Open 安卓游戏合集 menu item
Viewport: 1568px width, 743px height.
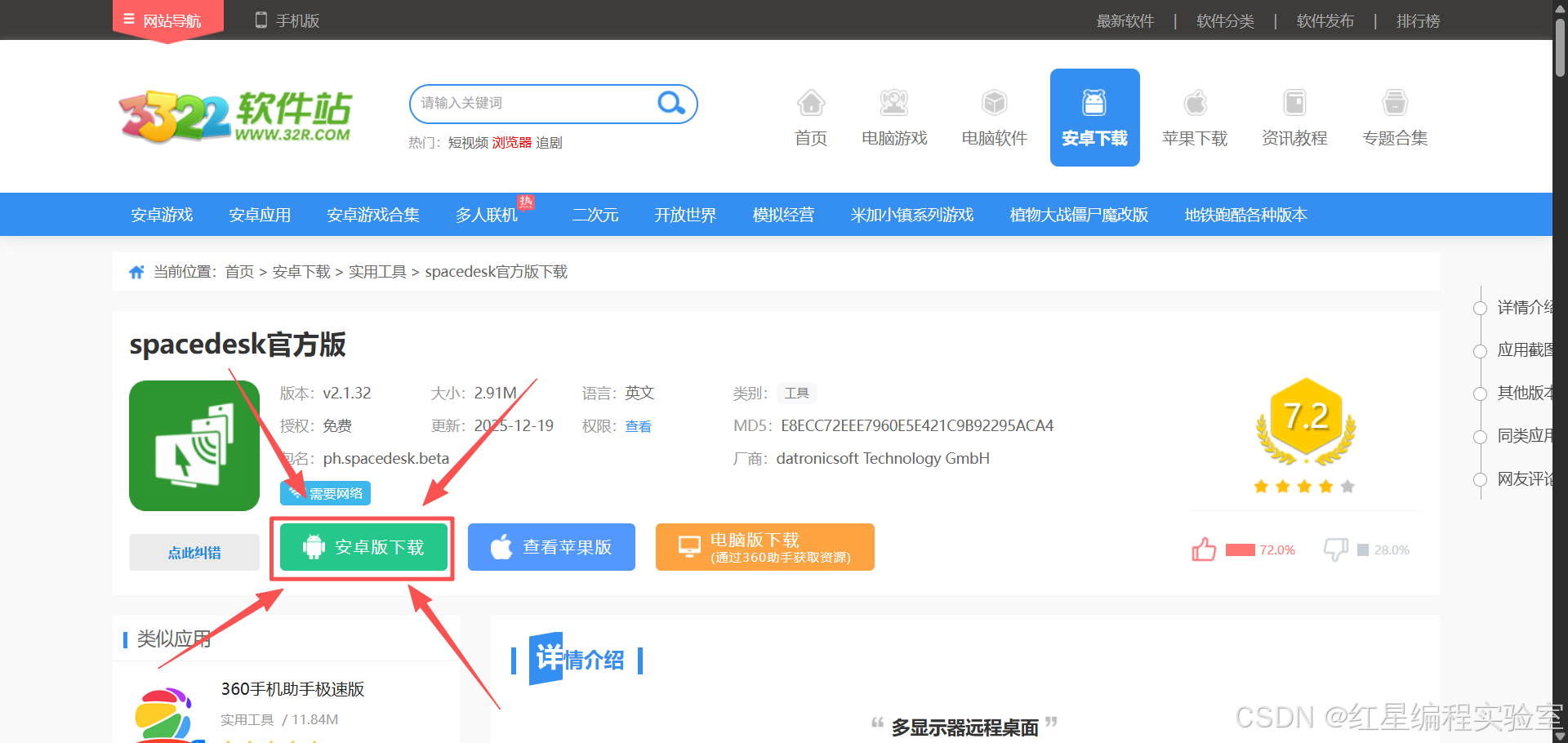pyautogui.click(x=373, y=215)
